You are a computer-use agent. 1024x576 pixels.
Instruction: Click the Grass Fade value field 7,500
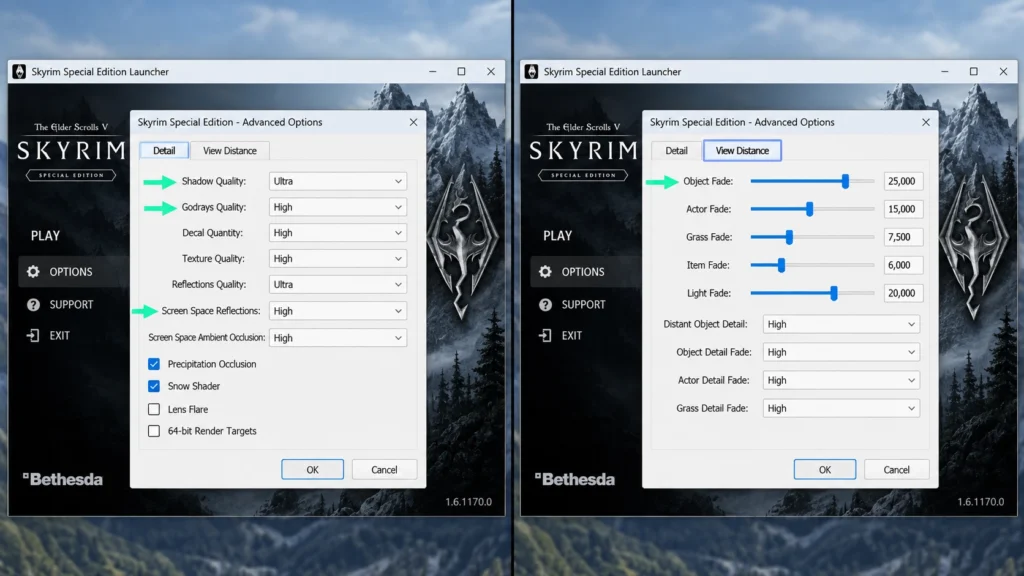[903, 237]
